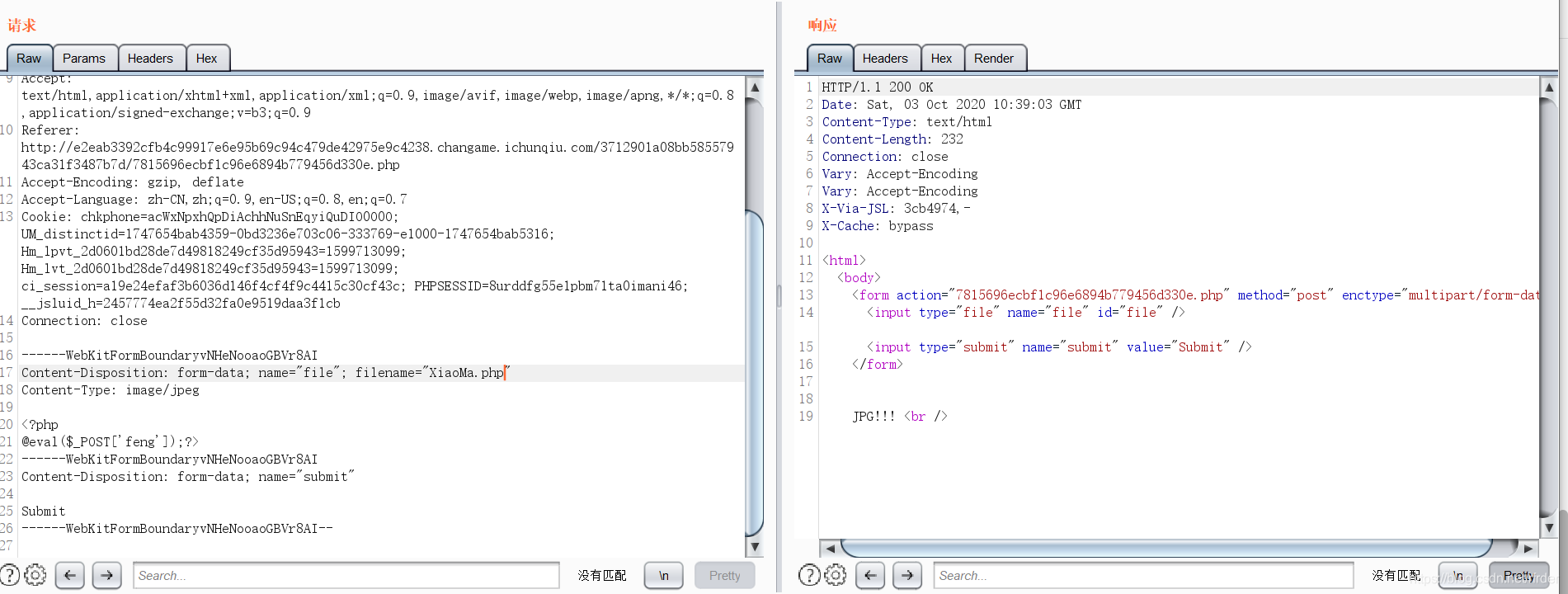This screenshot has height=594, width=1568.
Task: Switch to request Headers tab
Action: point(150,58)
